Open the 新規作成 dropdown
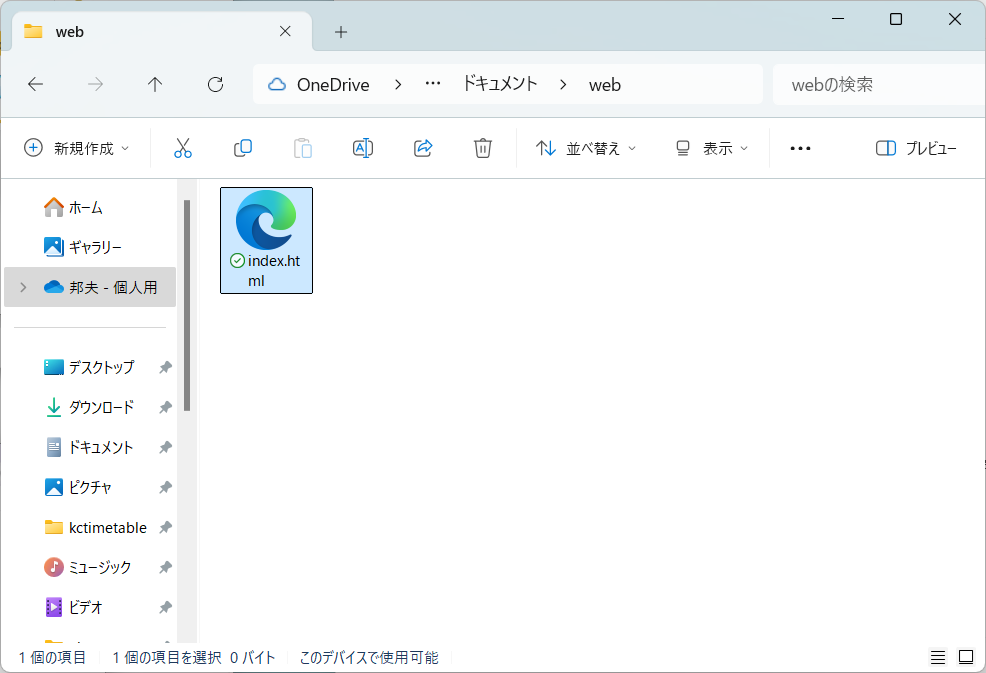 75,147
